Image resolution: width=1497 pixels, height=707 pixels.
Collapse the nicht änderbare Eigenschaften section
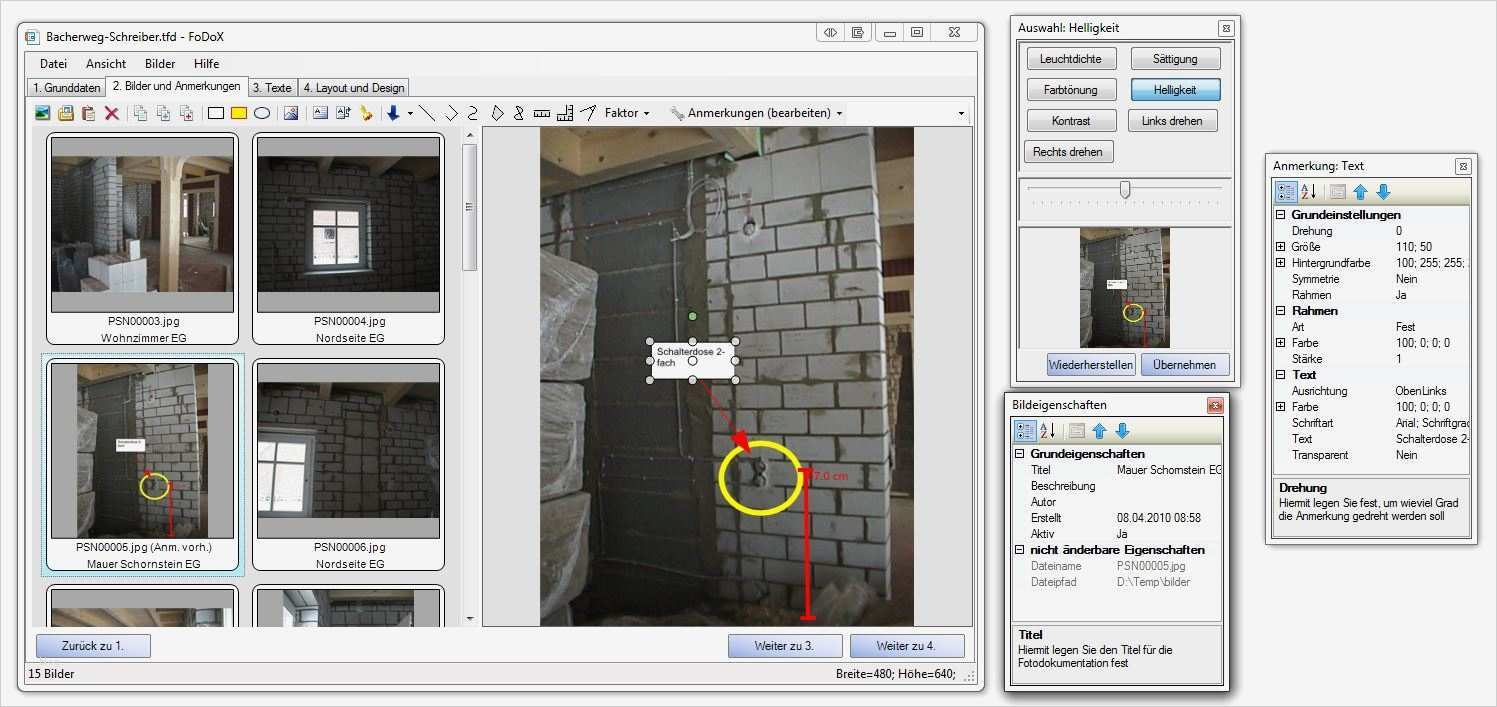click(x=1020, y=550)
